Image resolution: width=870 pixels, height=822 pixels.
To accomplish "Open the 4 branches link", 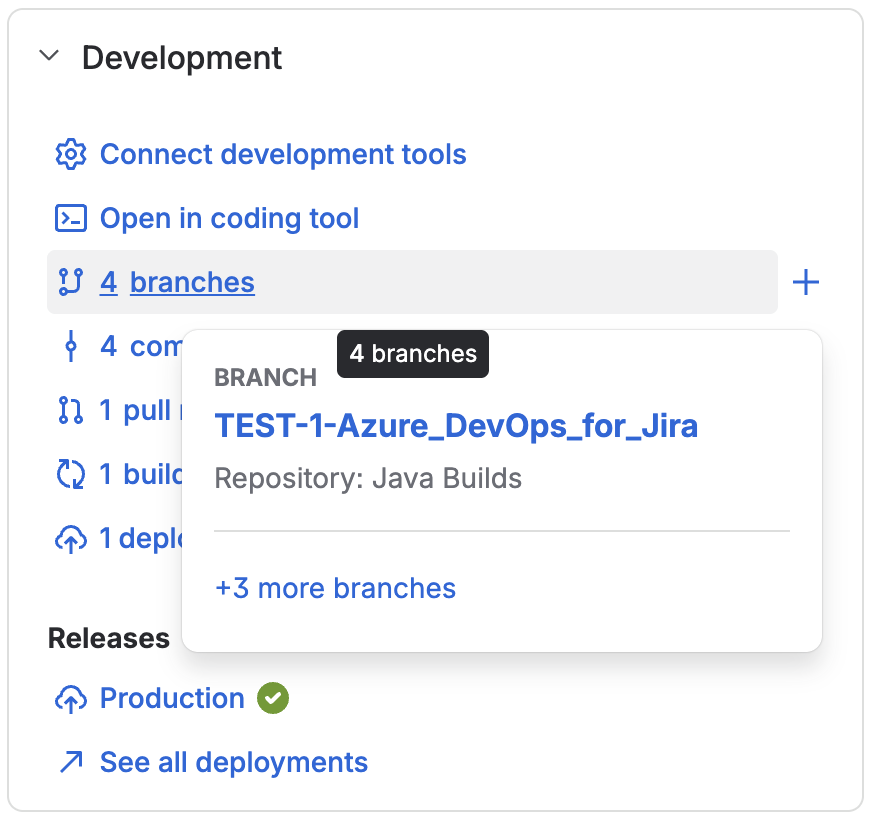I will coord(177,282).
